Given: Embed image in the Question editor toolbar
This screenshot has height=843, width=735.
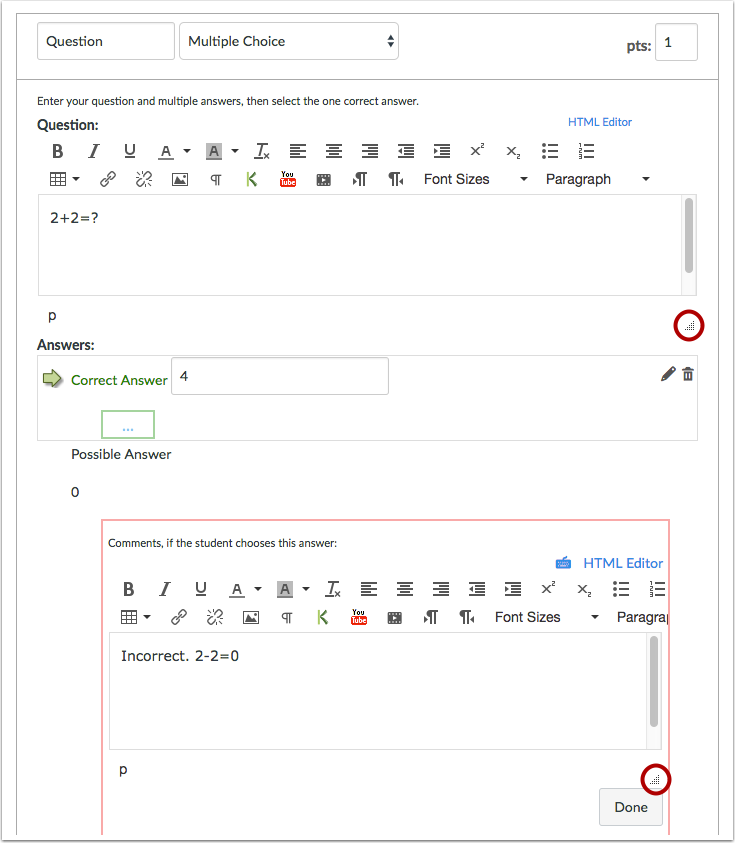Looking at the screenshot, I should click(180, 180).
